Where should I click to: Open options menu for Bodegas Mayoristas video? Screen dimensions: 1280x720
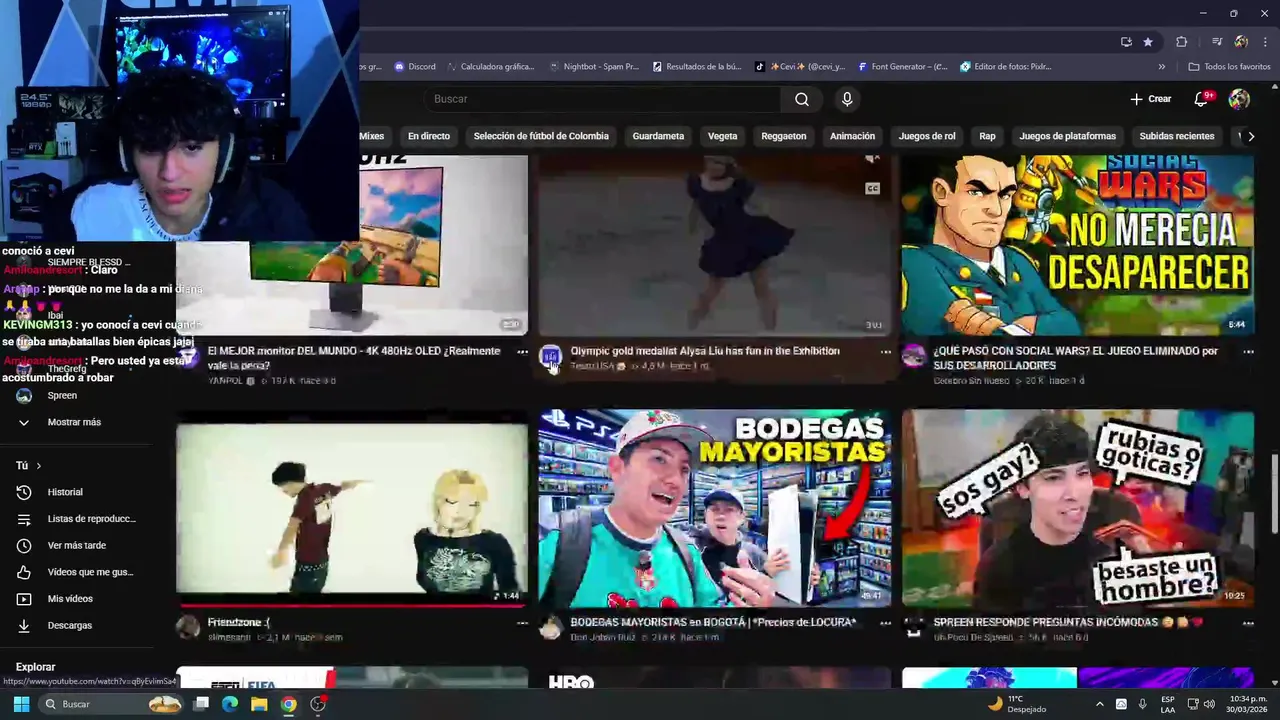click(x=885, y=623)
